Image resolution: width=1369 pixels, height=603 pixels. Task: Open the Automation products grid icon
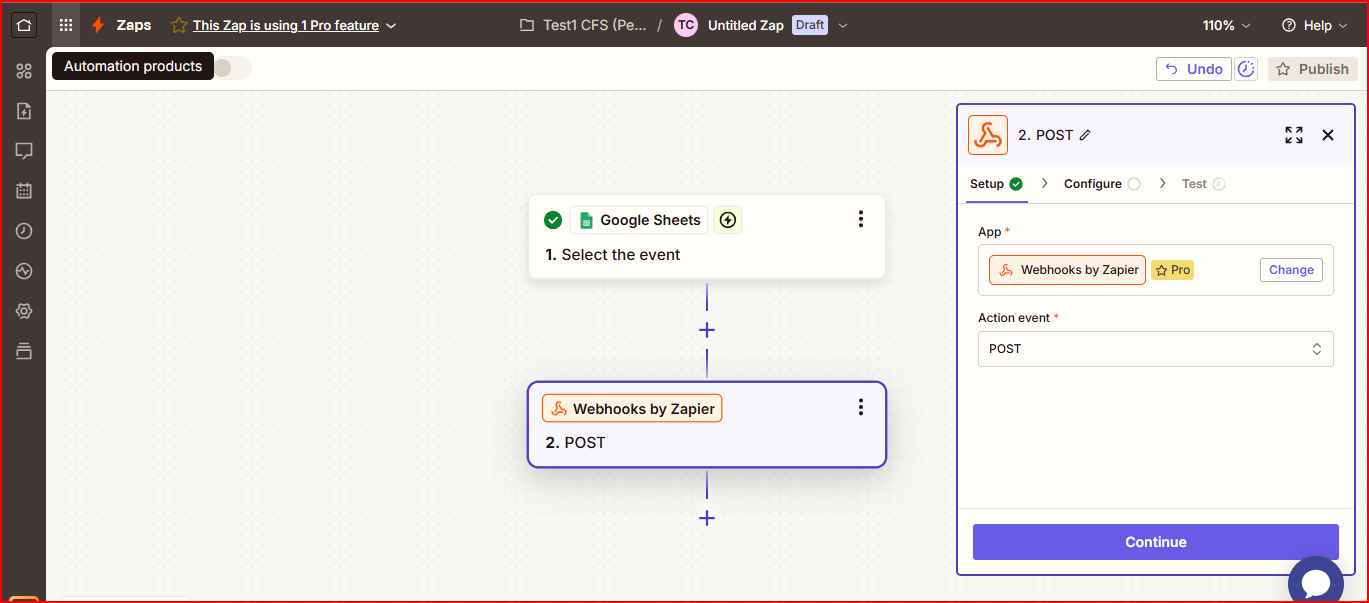tap(66, 25)
